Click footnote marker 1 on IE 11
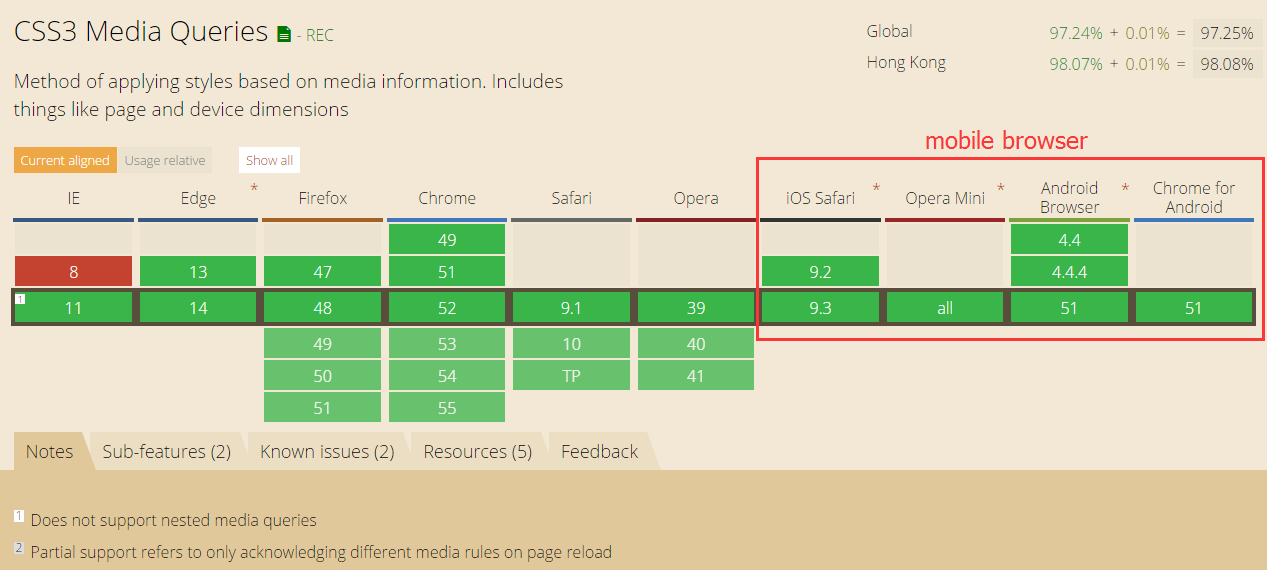Image resolution: width=1267 pixels, height=570 pixels. pos(19,298)
